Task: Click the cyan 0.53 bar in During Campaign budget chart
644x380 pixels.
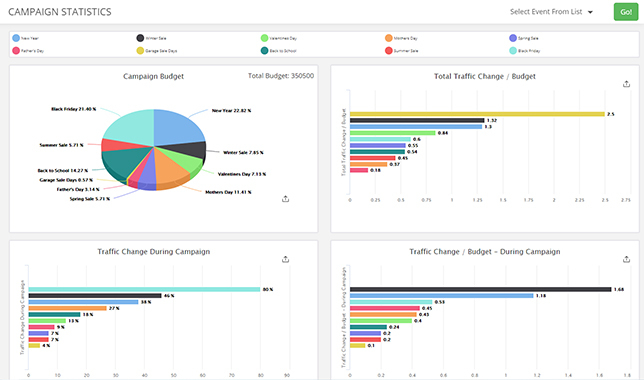Action: click(x=391, y=302)
